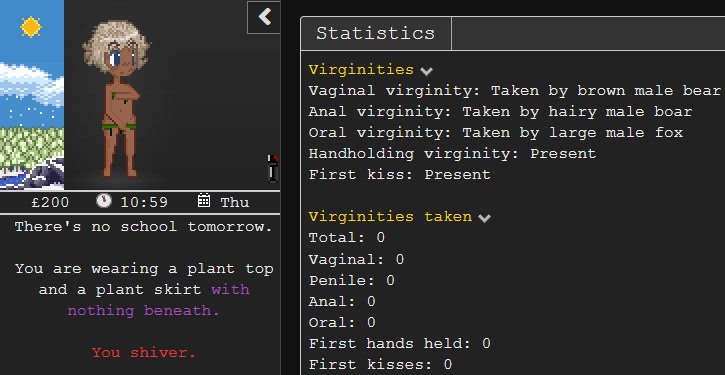Click 'There's no school tomorrow.' message

144,227
